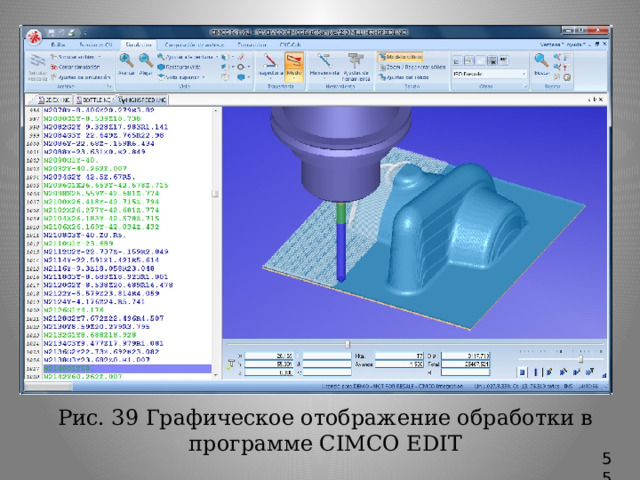The image size is (640, 480).
Task: Open the ISO Fresado machine type combo box
Action: click(x=489, y=74)
